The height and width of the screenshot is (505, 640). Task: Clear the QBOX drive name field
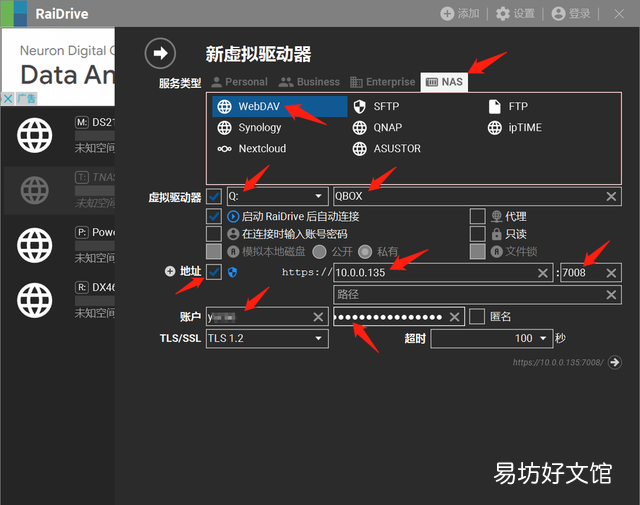click(x=611, y=196)
